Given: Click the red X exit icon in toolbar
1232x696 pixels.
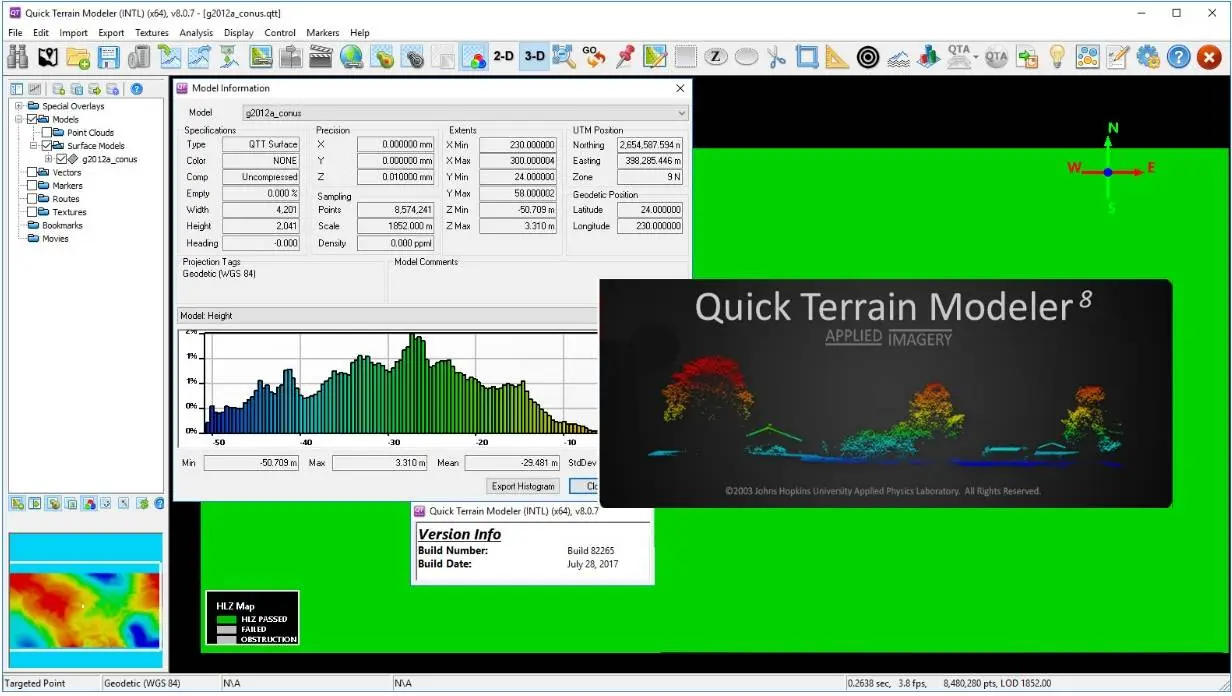Looking at the screenshot, I should point(1209,57).
